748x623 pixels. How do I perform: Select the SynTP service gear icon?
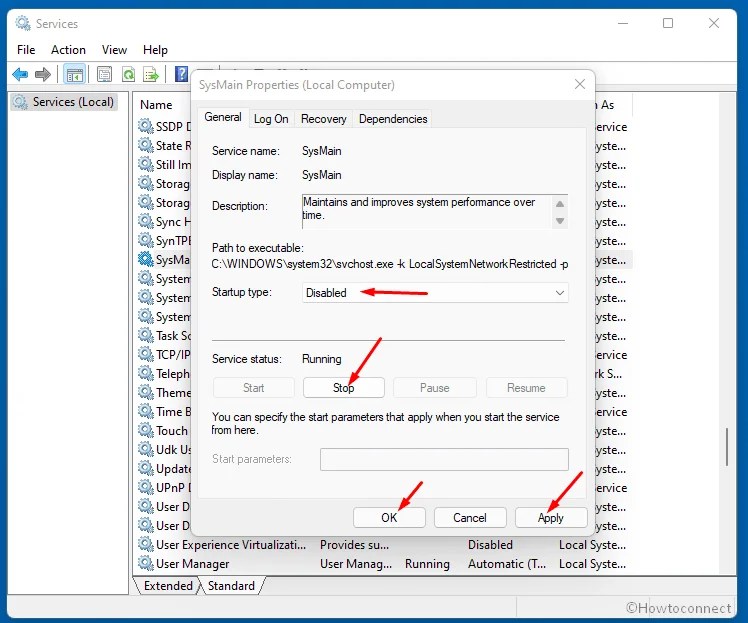[145, 240]
